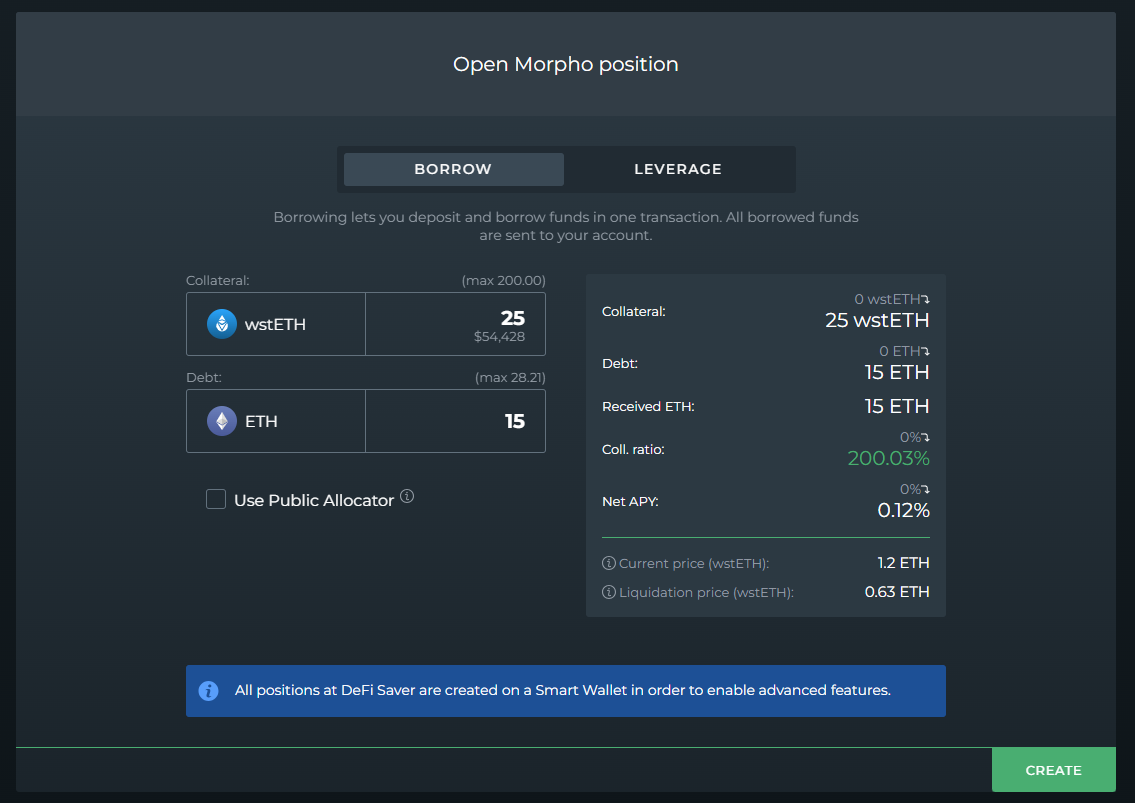Click info icon next to Liquidation price

tap(608, 593)
